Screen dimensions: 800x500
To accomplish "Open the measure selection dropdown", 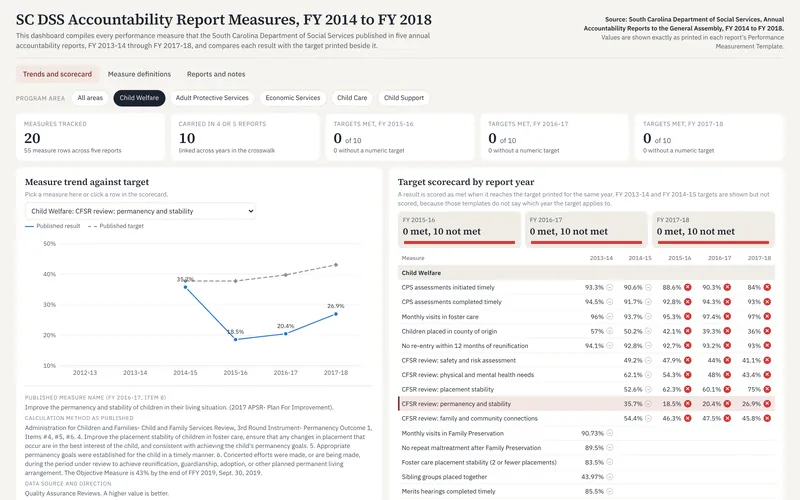I will point(140,211).
